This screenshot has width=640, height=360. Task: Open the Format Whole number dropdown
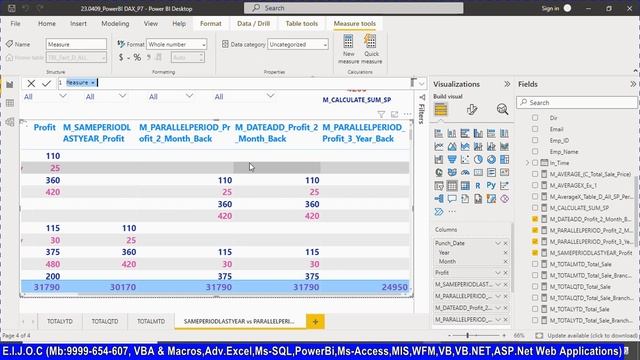tap(177, 44)
